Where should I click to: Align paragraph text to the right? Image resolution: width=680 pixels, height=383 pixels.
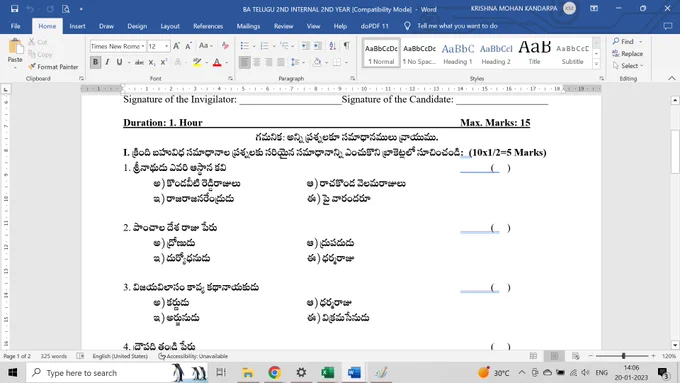point(269,62)
